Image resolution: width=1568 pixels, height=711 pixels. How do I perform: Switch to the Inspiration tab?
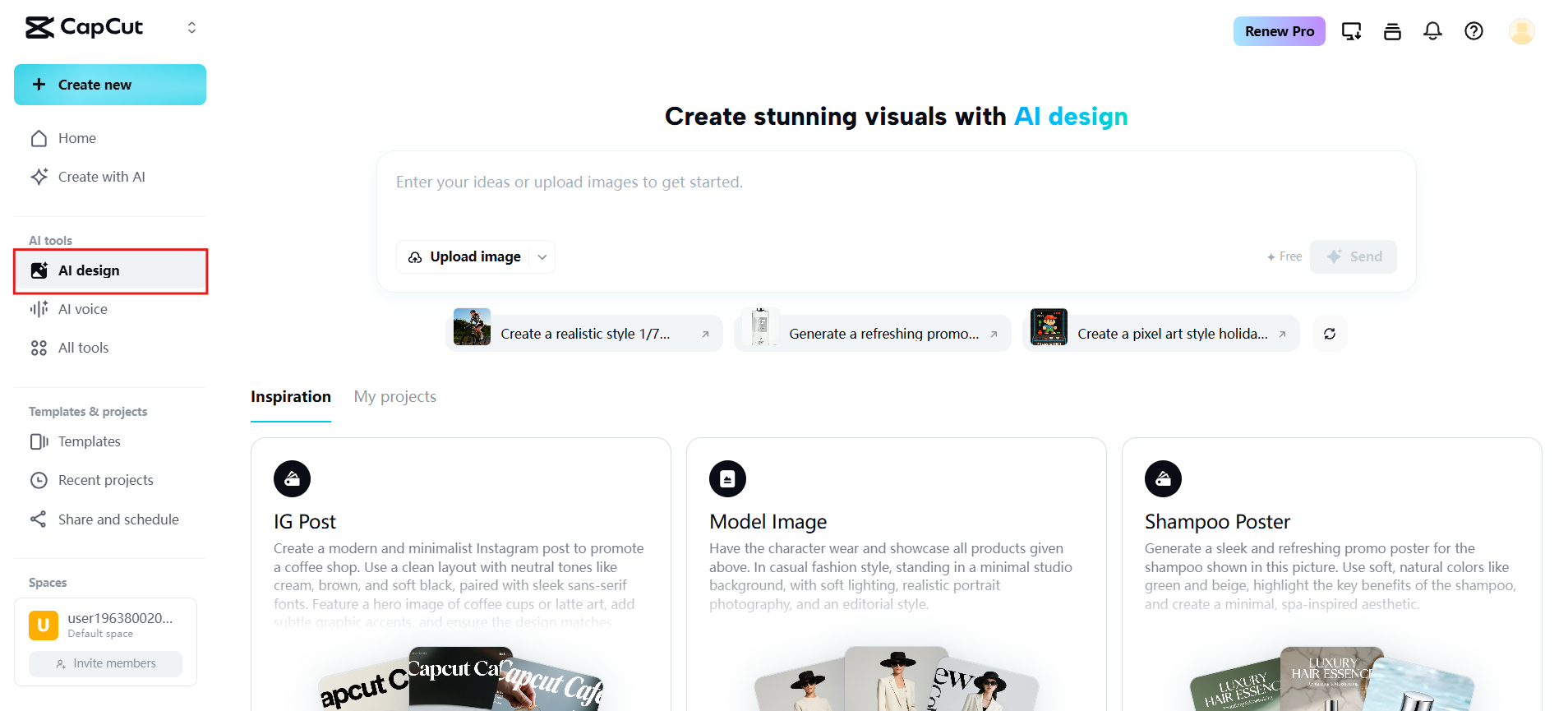click(291, 396)
